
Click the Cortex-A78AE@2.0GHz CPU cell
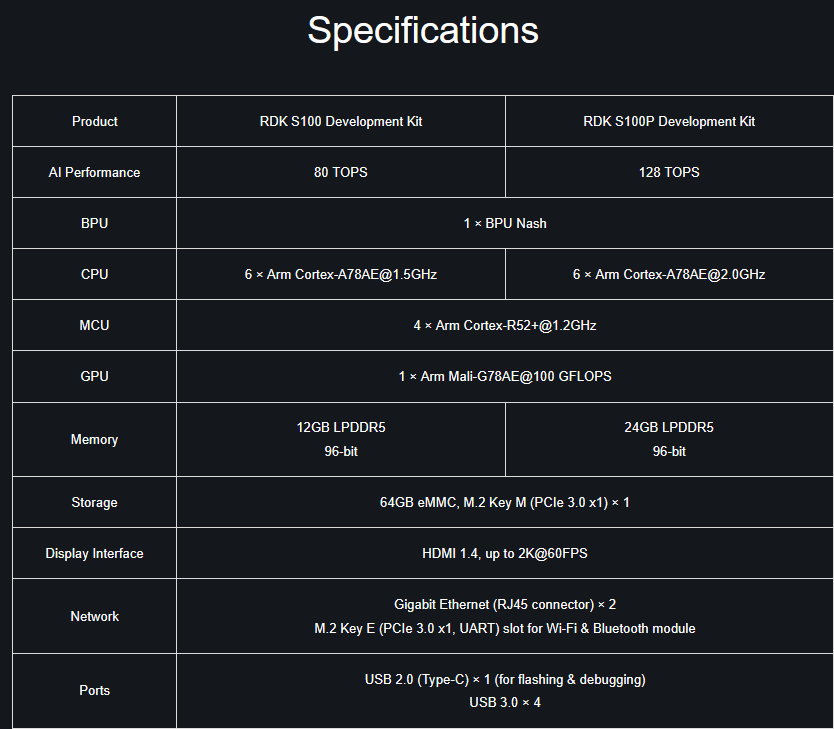point(669,274)
